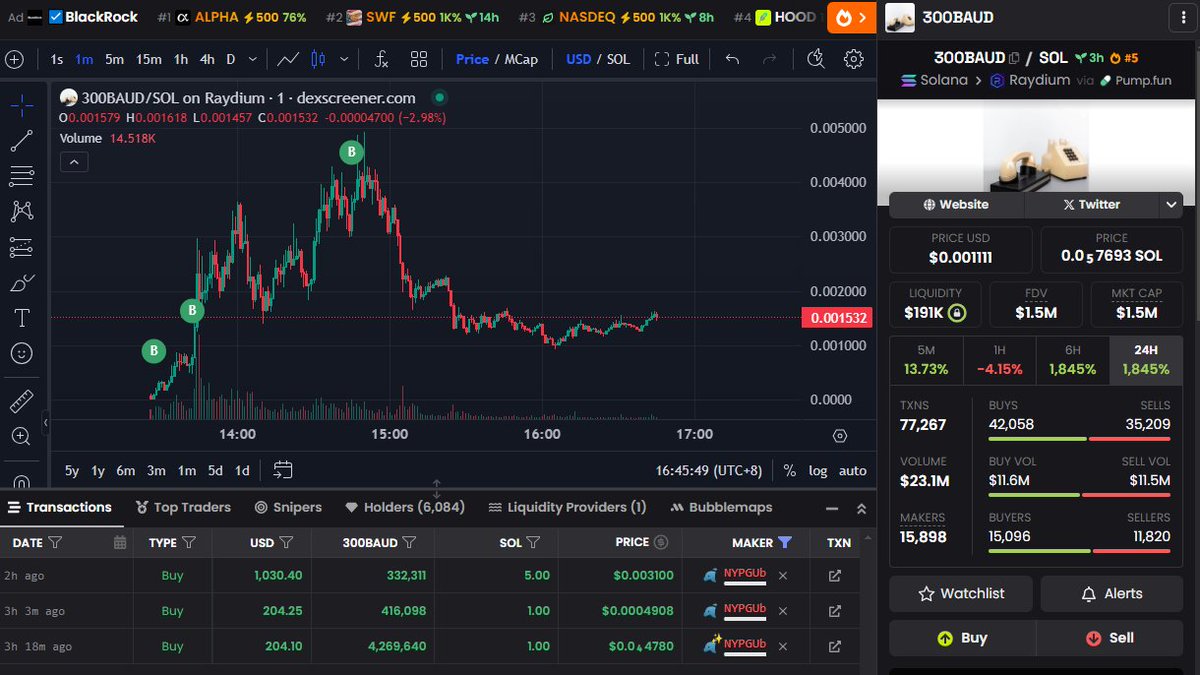
Task: Open the USD column filter
Action: coord(286,542)
